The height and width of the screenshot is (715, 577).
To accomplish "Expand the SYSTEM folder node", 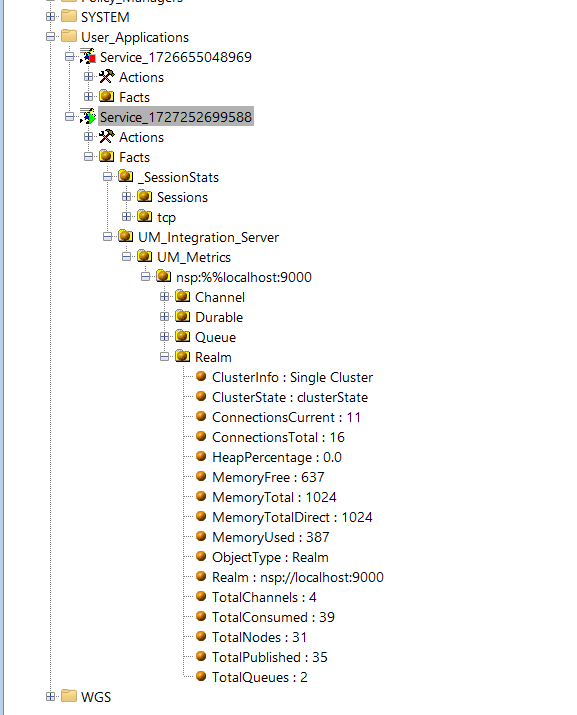I will pyautogui.click(x=50, y=17).
